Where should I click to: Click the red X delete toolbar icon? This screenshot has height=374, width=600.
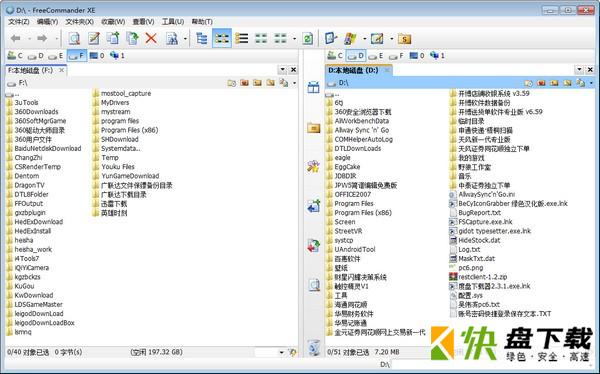(x=151, y=38)
